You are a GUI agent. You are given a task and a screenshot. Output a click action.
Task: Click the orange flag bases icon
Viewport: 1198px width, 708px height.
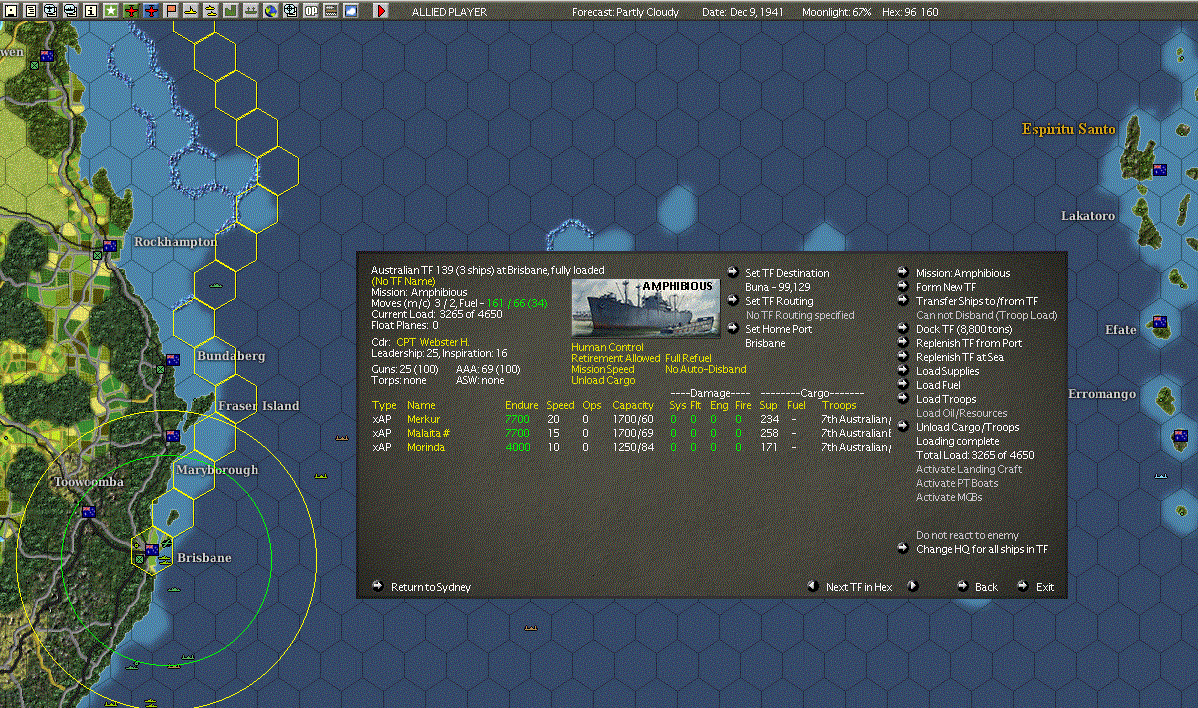point(171,11)
